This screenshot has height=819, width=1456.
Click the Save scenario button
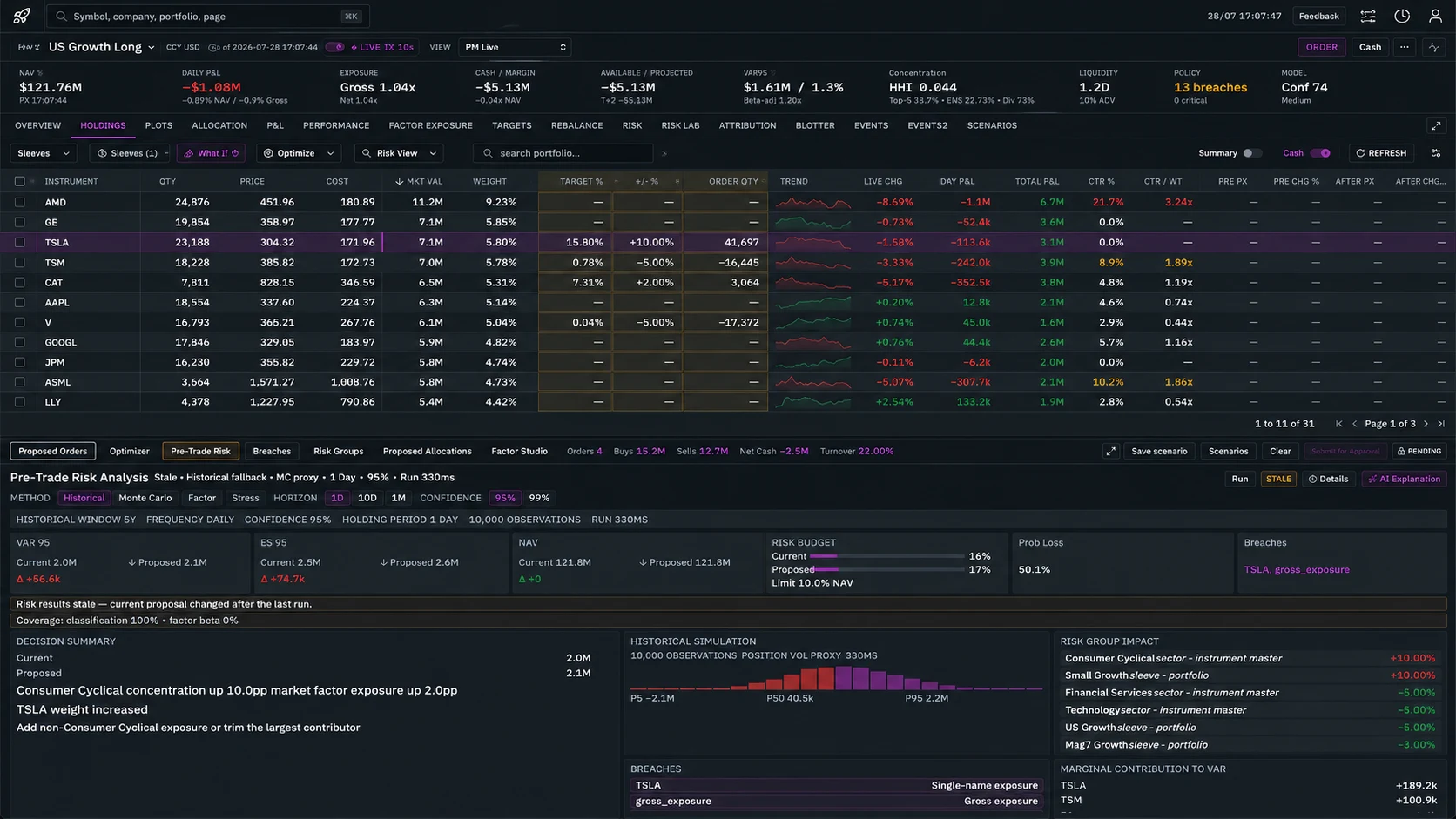click(x=1159, y=451)
